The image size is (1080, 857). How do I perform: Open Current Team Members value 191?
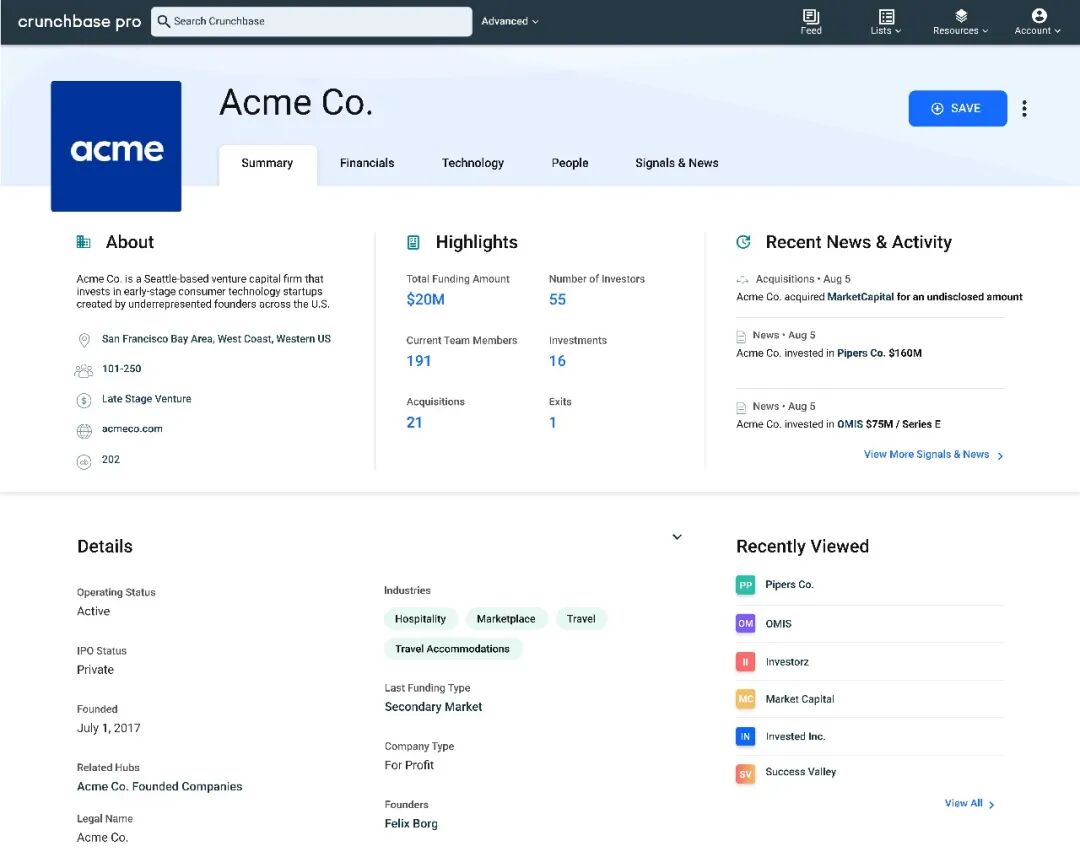[419, 360]
